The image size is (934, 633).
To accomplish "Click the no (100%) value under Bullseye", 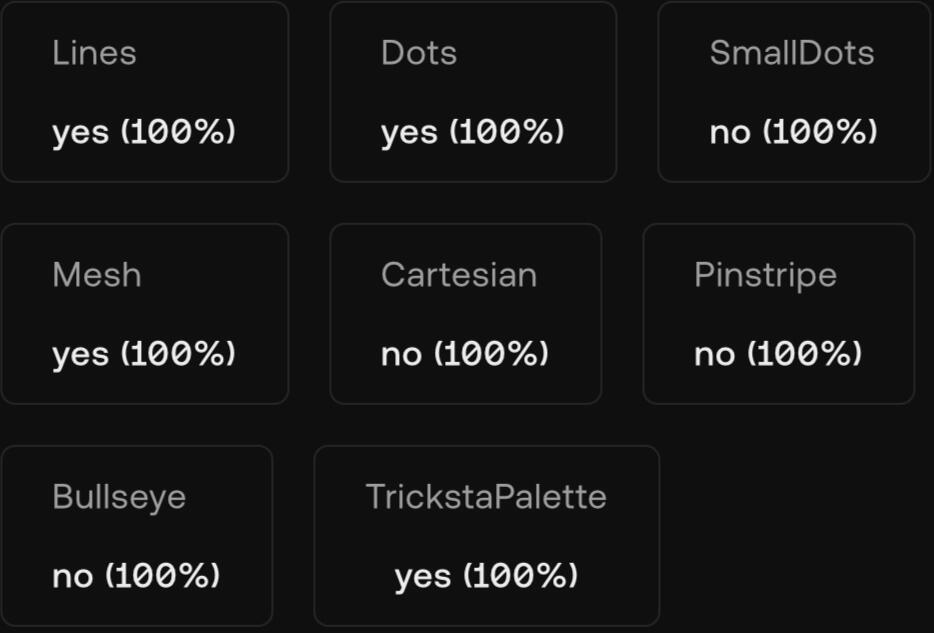I will pos(136,576).
